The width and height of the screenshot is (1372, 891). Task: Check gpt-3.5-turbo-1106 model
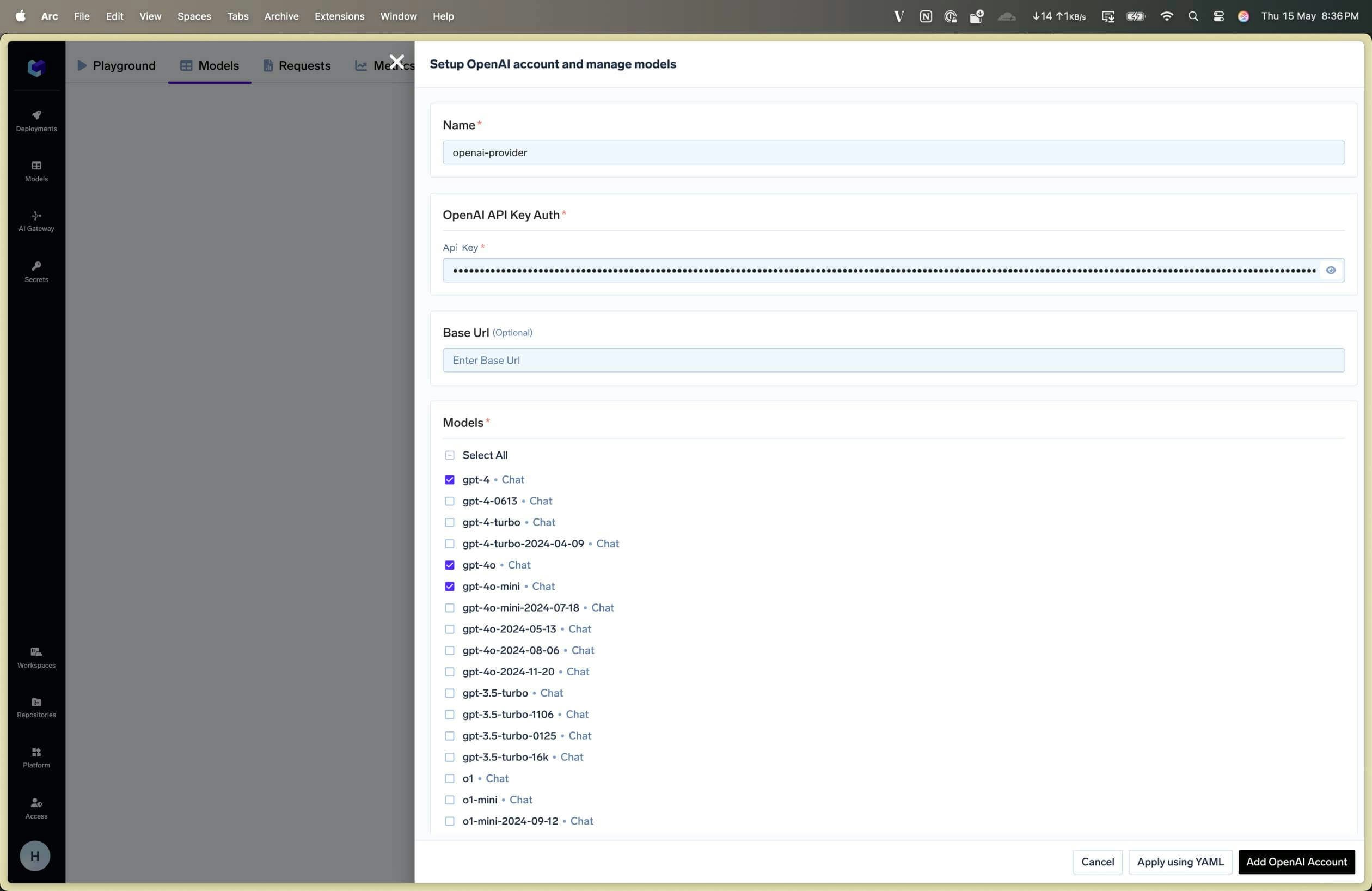point(450,715)
